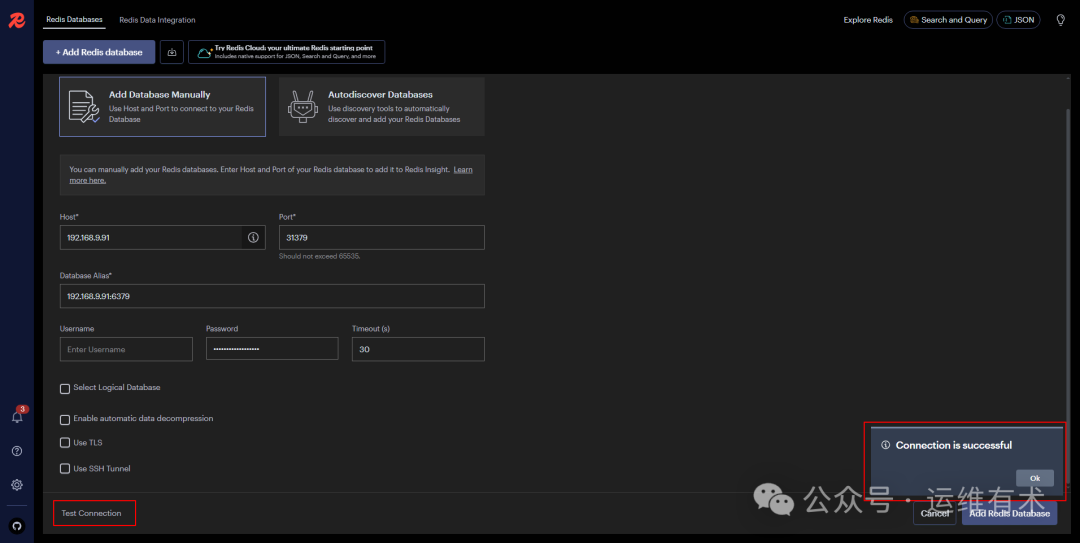
Task: Click the Password input field
Action: click(x=272, y=349)
